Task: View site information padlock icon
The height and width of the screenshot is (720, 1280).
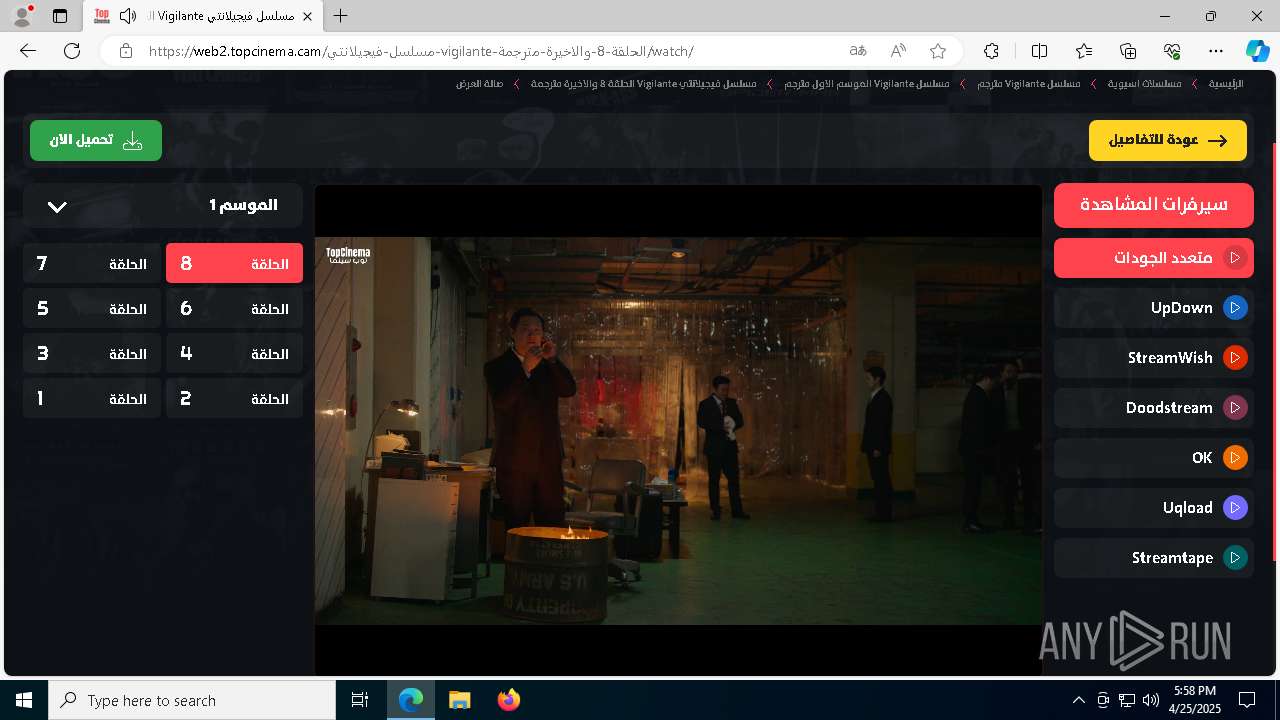Action: pos(125,51)
